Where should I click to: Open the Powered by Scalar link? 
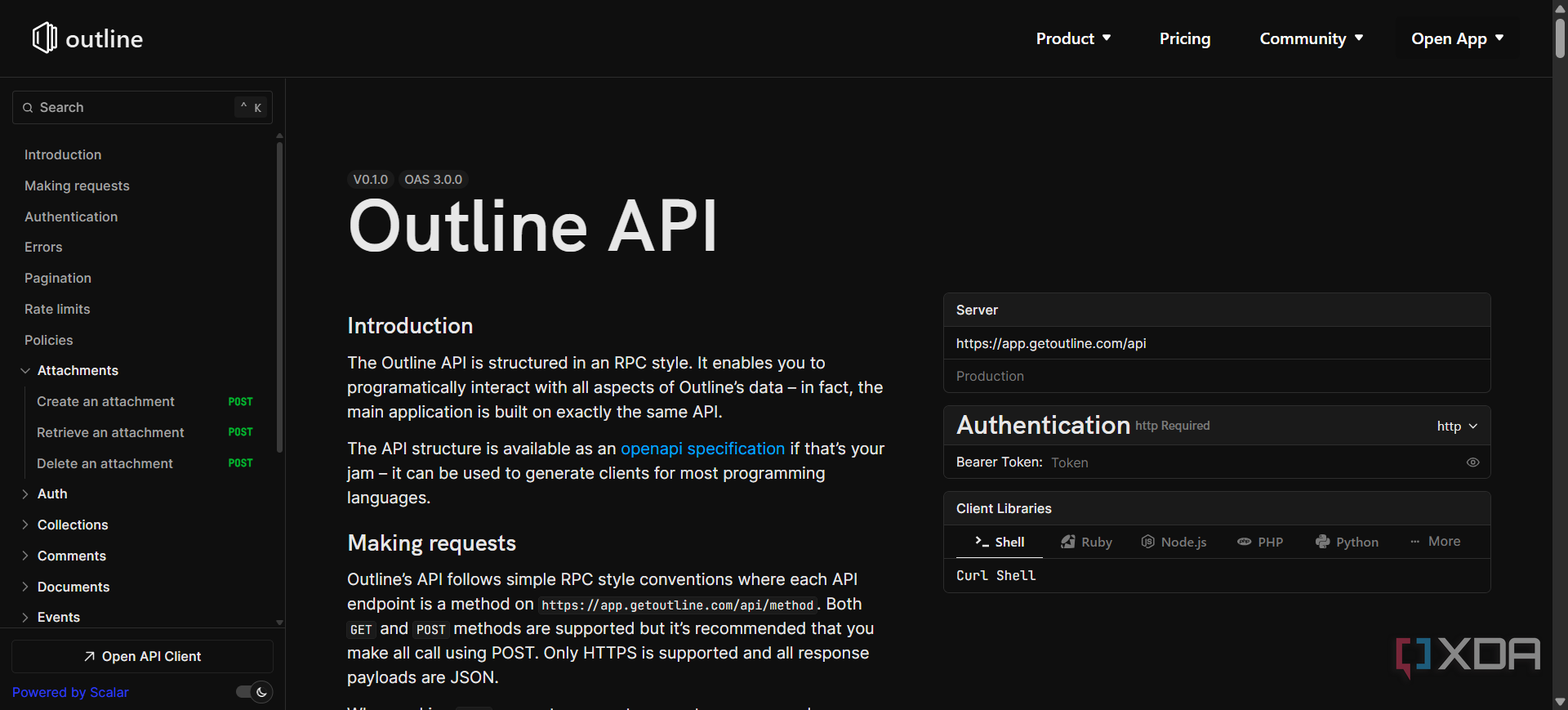pos(70,692)
